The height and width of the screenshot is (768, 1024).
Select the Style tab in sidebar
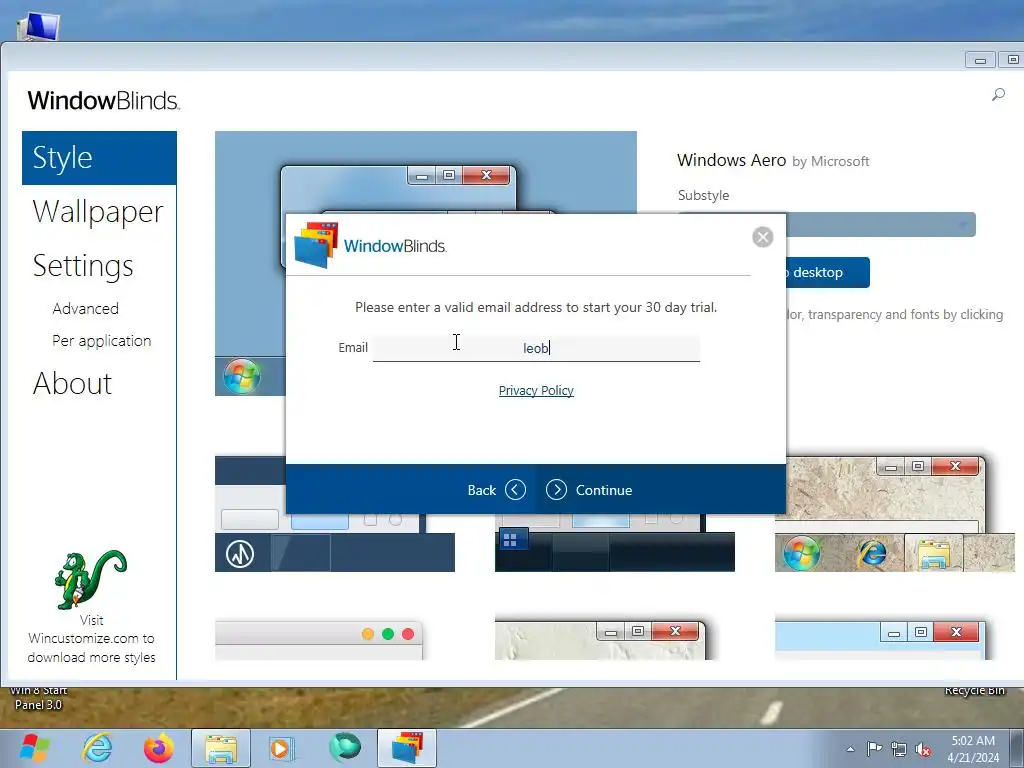pos(99,158)
